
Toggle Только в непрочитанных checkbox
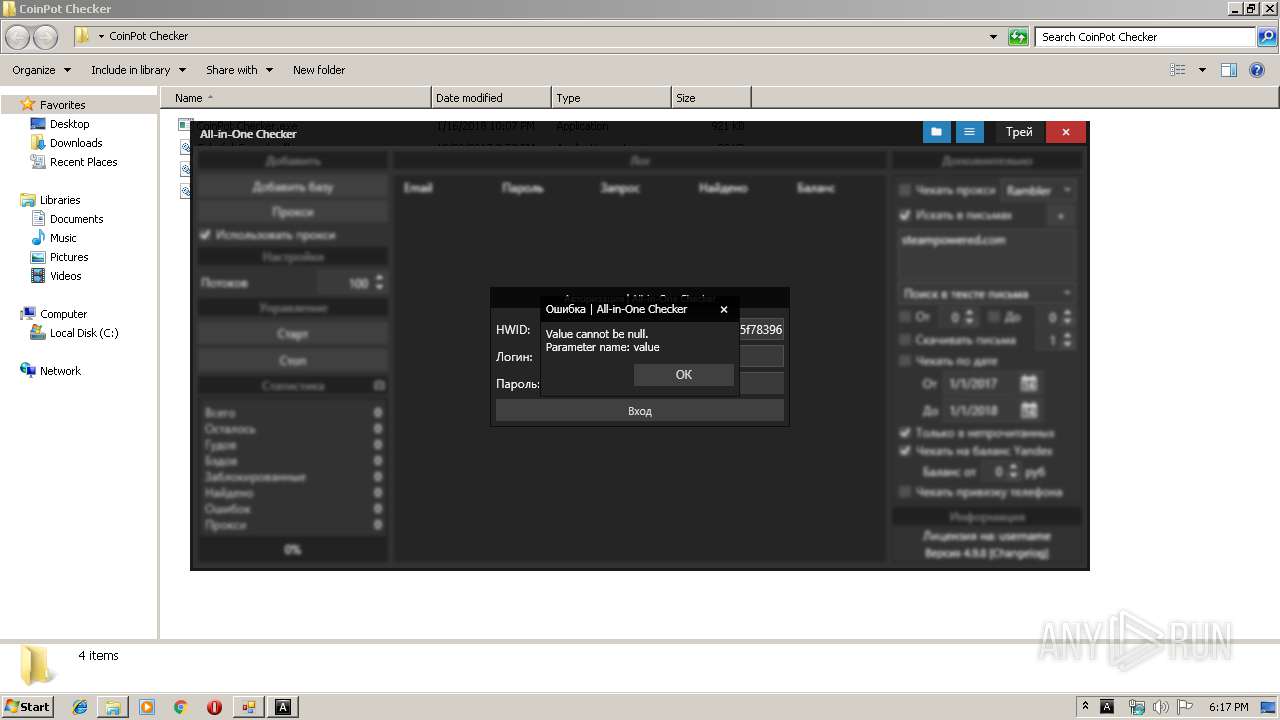905,433
